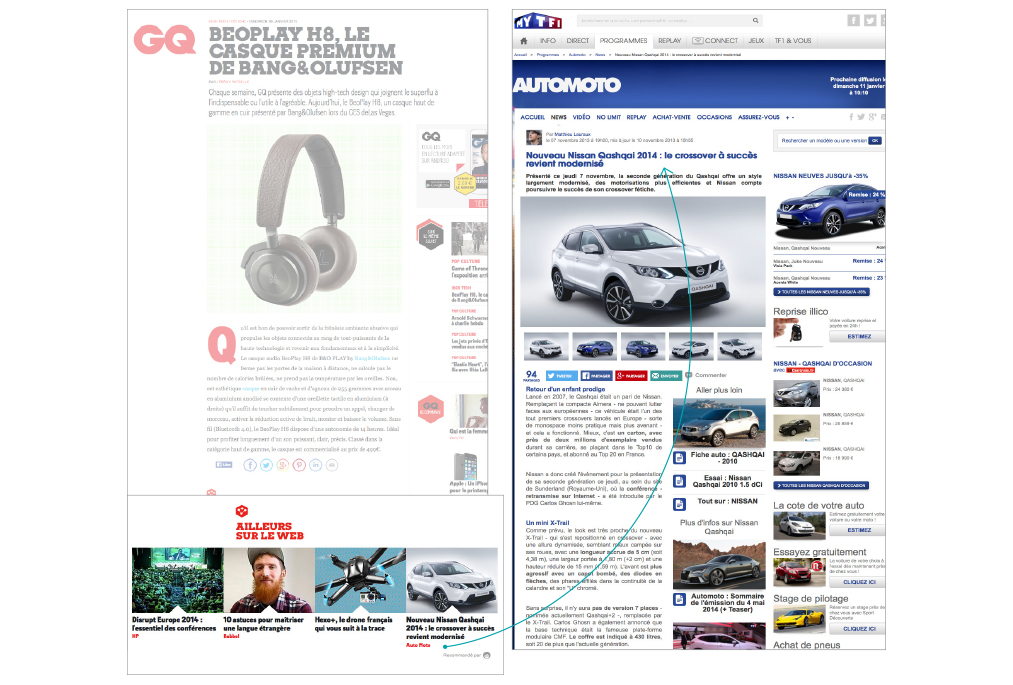Viewport: 1013px width, 685px height.
Task: Open the Facebook icon in top header
Action: pos(853,20)
